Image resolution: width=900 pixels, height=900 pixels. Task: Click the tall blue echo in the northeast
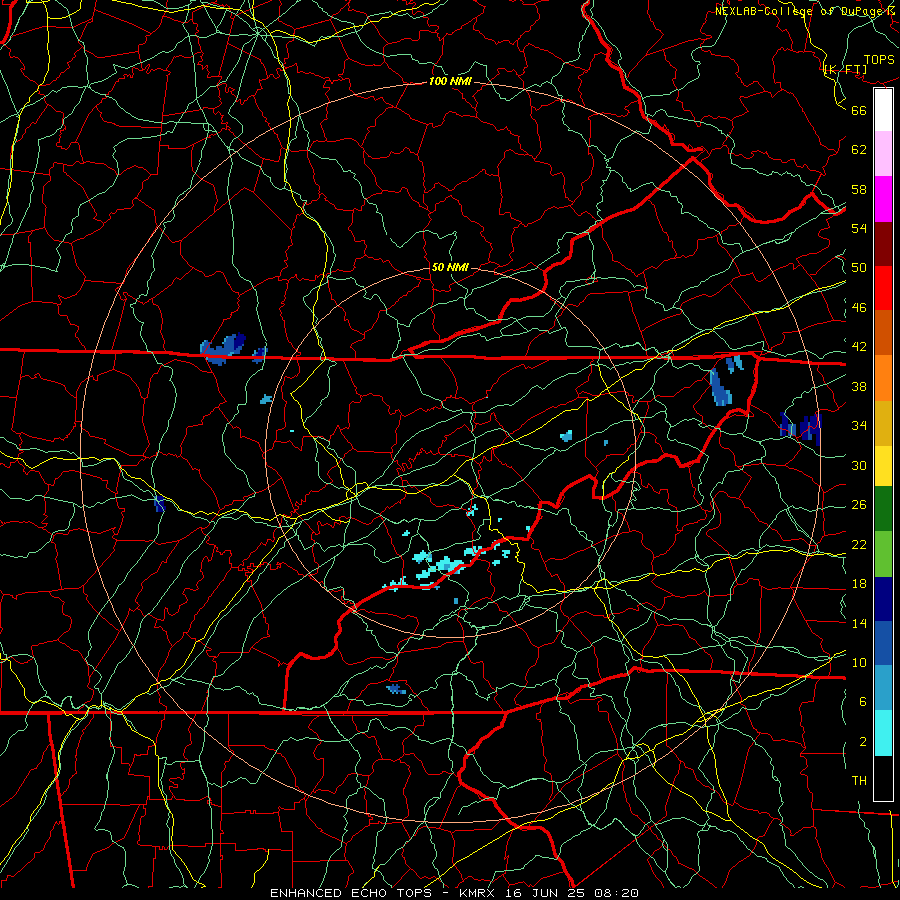[x=720, y=387]
